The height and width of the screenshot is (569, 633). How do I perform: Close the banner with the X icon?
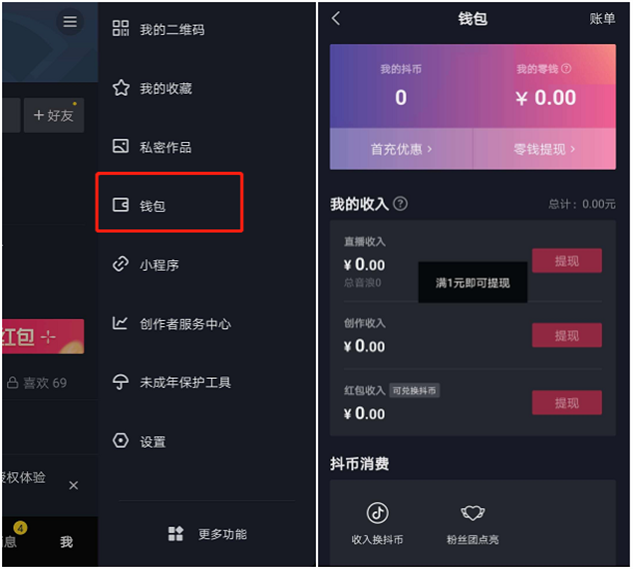(x=73, y=485)
